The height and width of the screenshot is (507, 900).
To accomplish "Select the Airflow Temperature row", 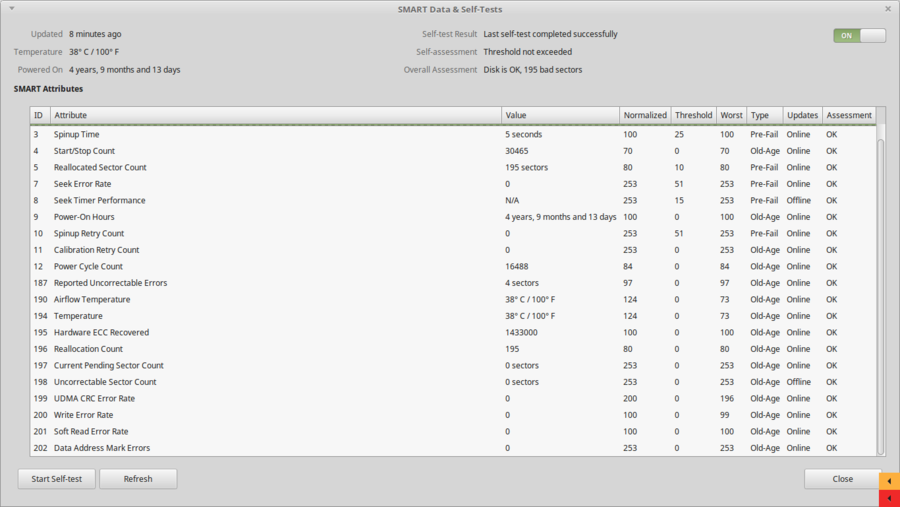I will (x=453, y=300).
